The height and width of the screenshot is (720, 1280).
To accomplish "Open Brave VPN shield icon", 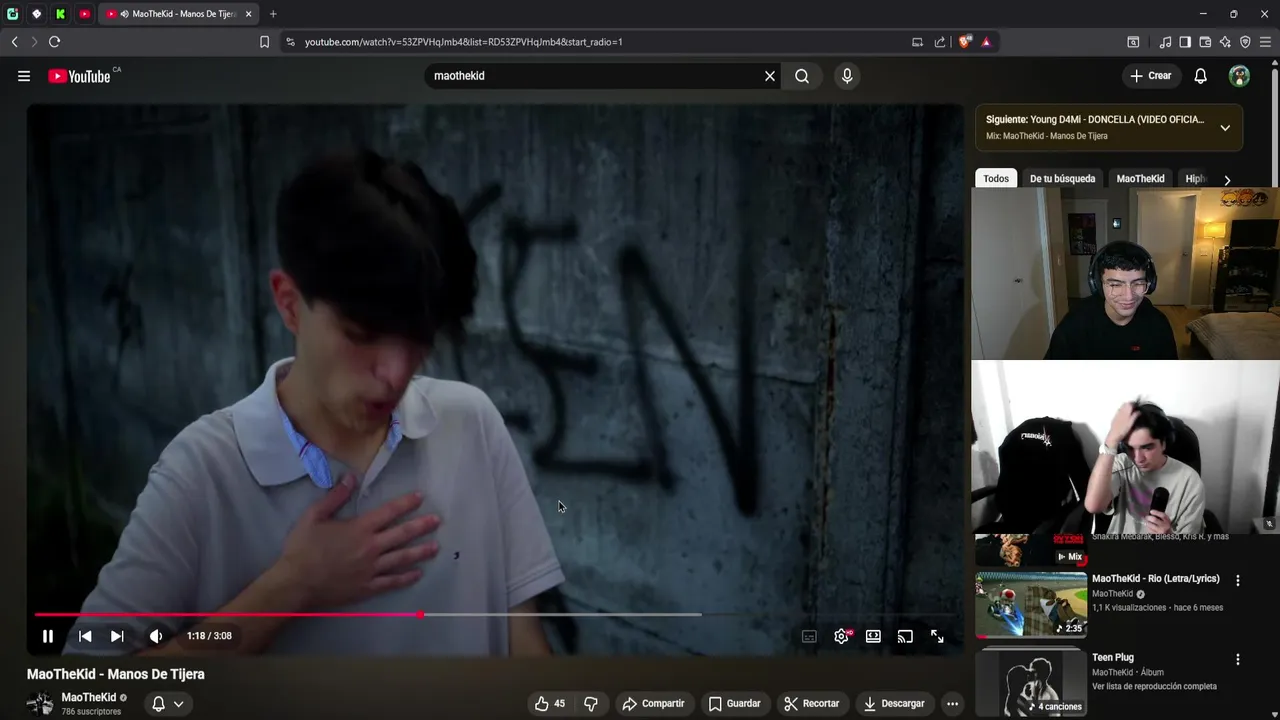I will coord(1245,42).
